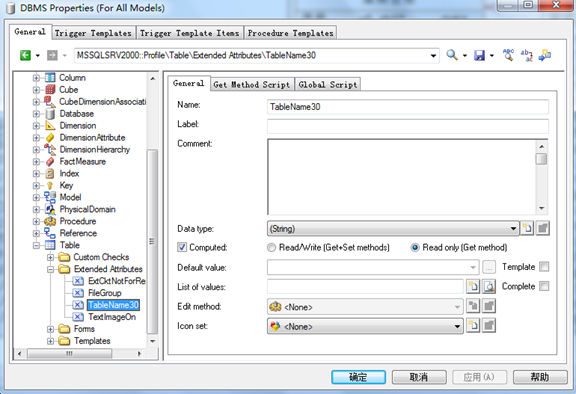This screenshot has width=576, height=394.
Task: Click the Procedure gears icon
Action: click(50, 221)
